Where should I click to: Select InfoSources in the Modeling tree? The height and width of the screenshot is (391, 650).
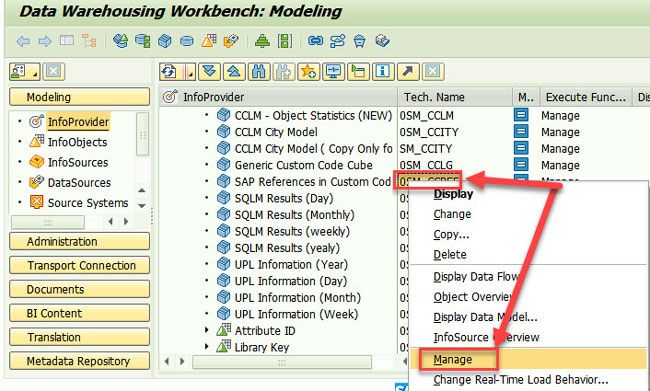(78, 163)
